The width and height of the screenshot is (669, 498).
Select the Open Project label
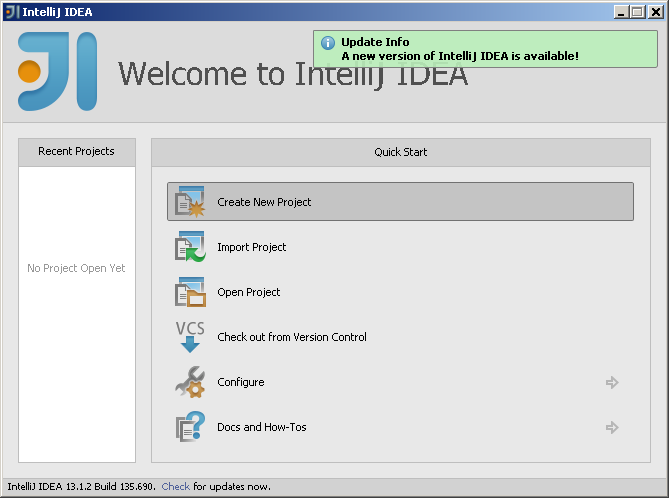pos(249,292)
